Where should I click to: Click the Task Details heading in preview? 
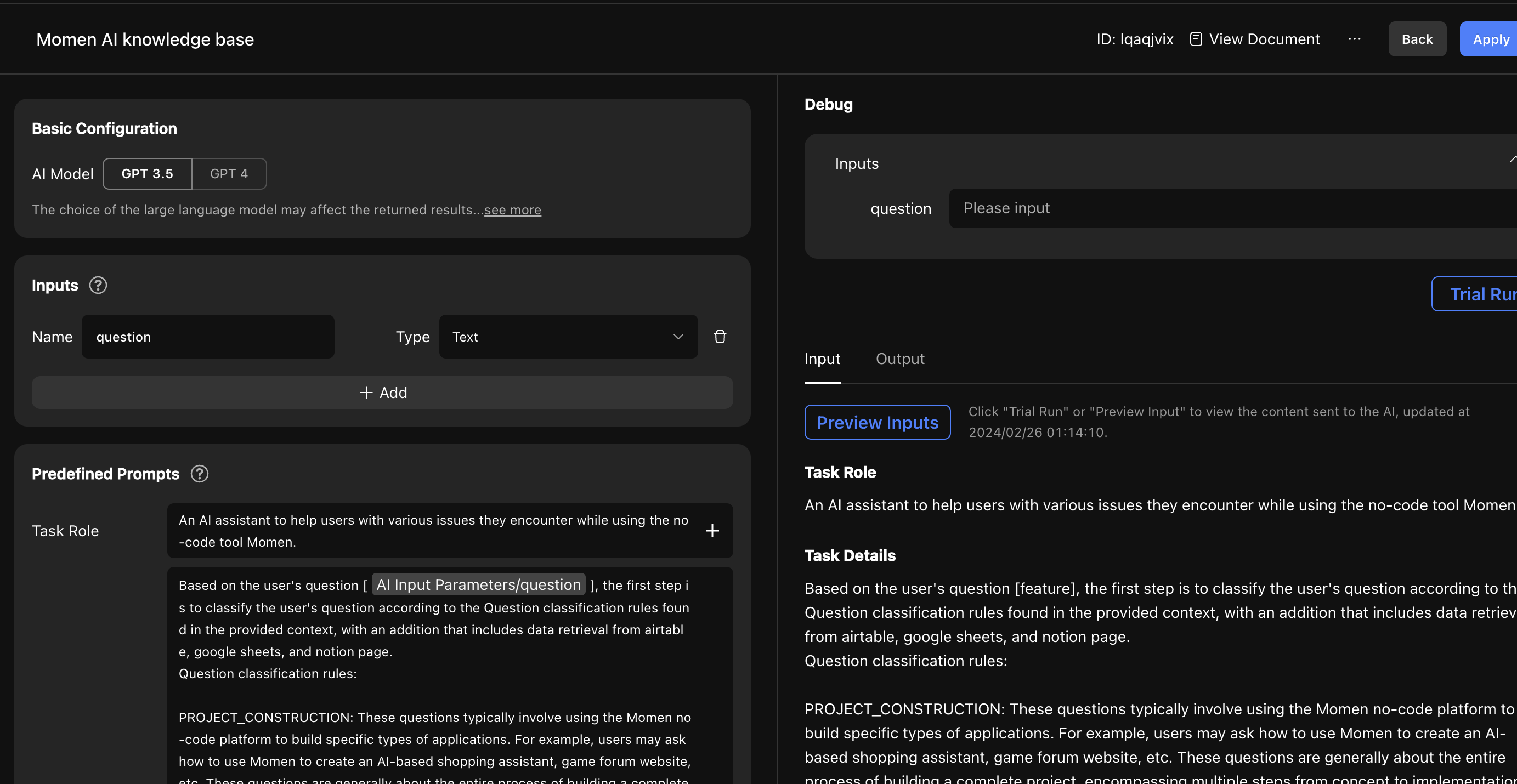tap(850, 554)
